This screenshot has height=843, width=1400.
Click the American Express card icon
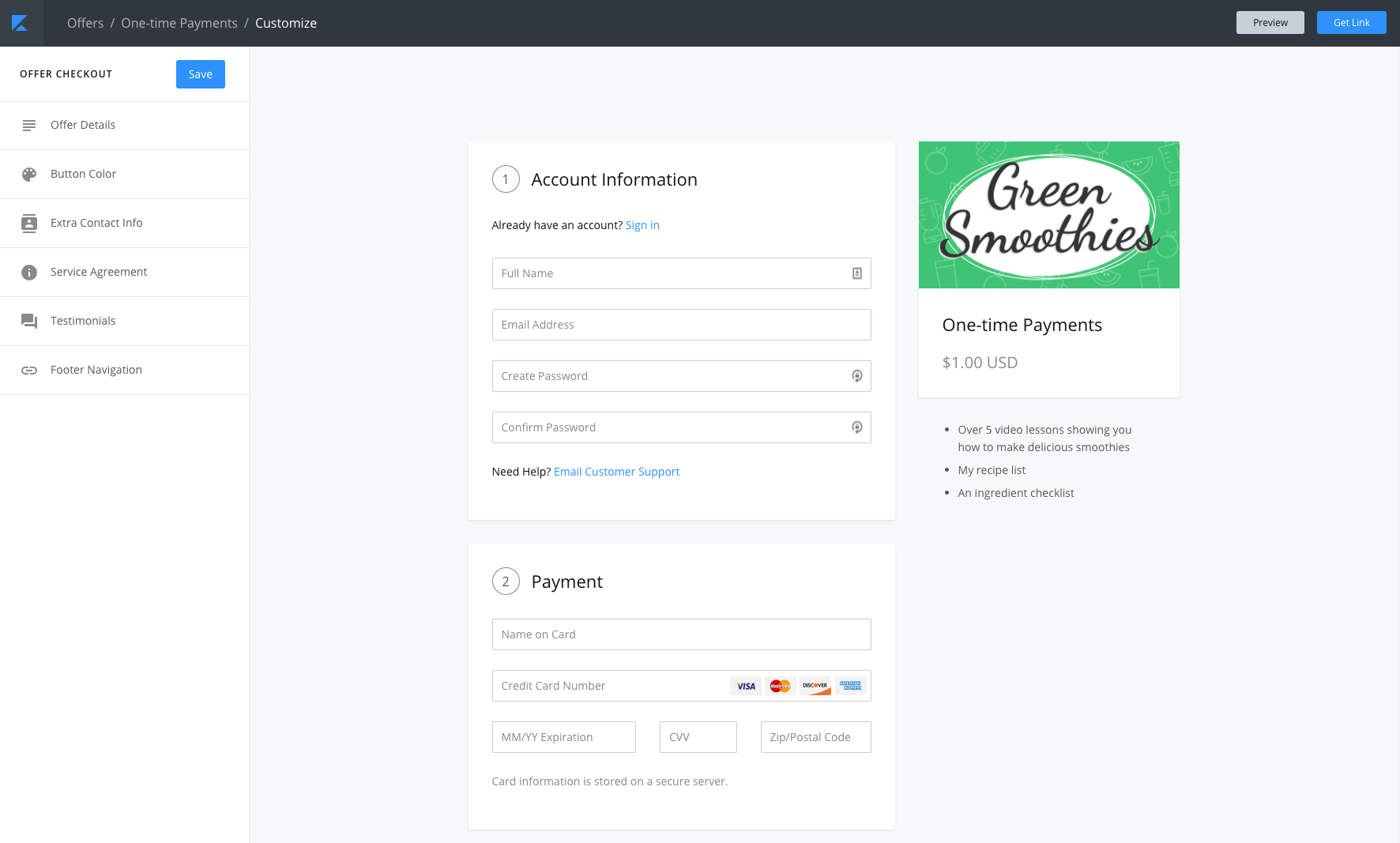click(851, 686)
